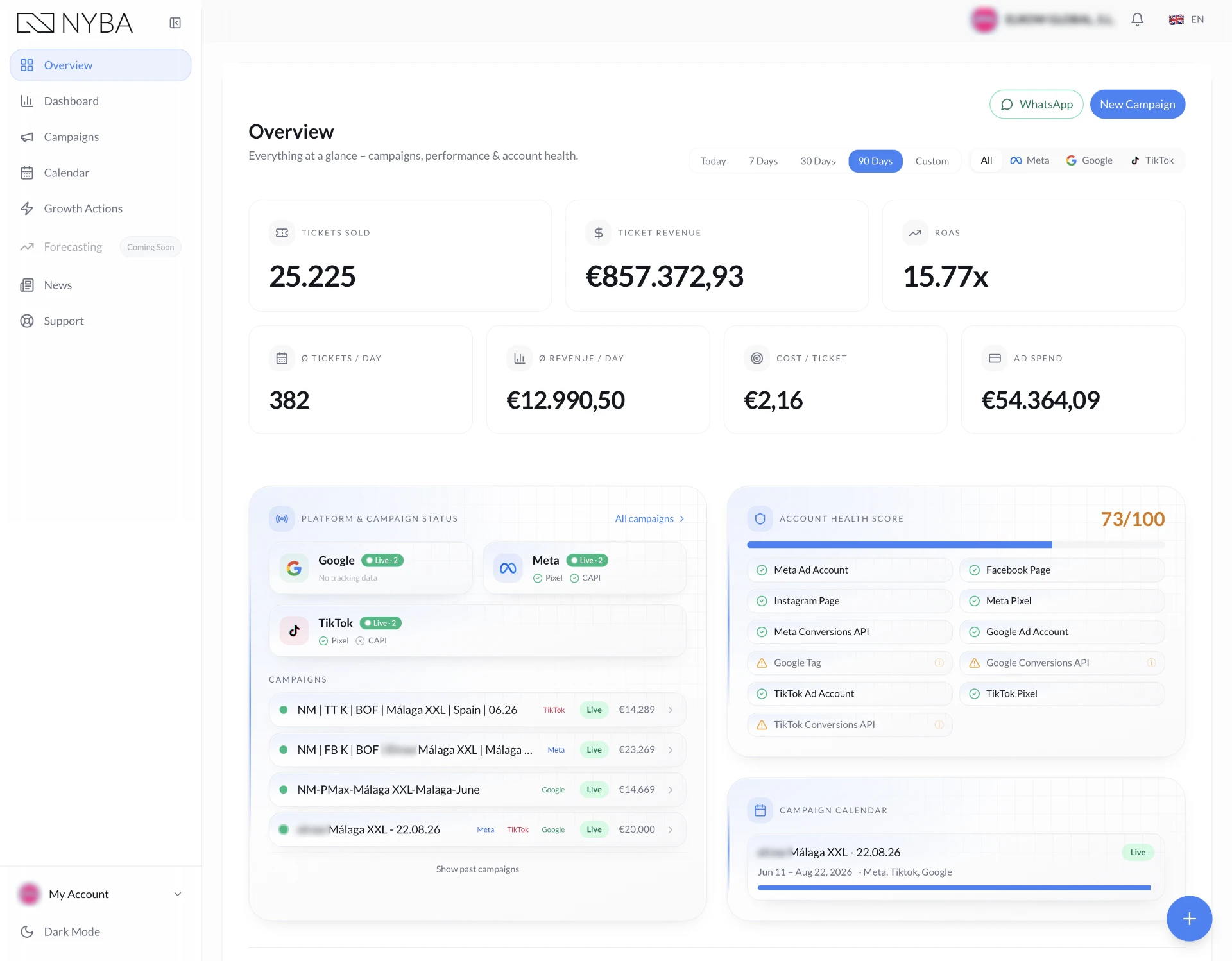Click the Ticket Revenue dollar icon
The width and height of the screenshot is (1232, 961).
tap(598, 233)
